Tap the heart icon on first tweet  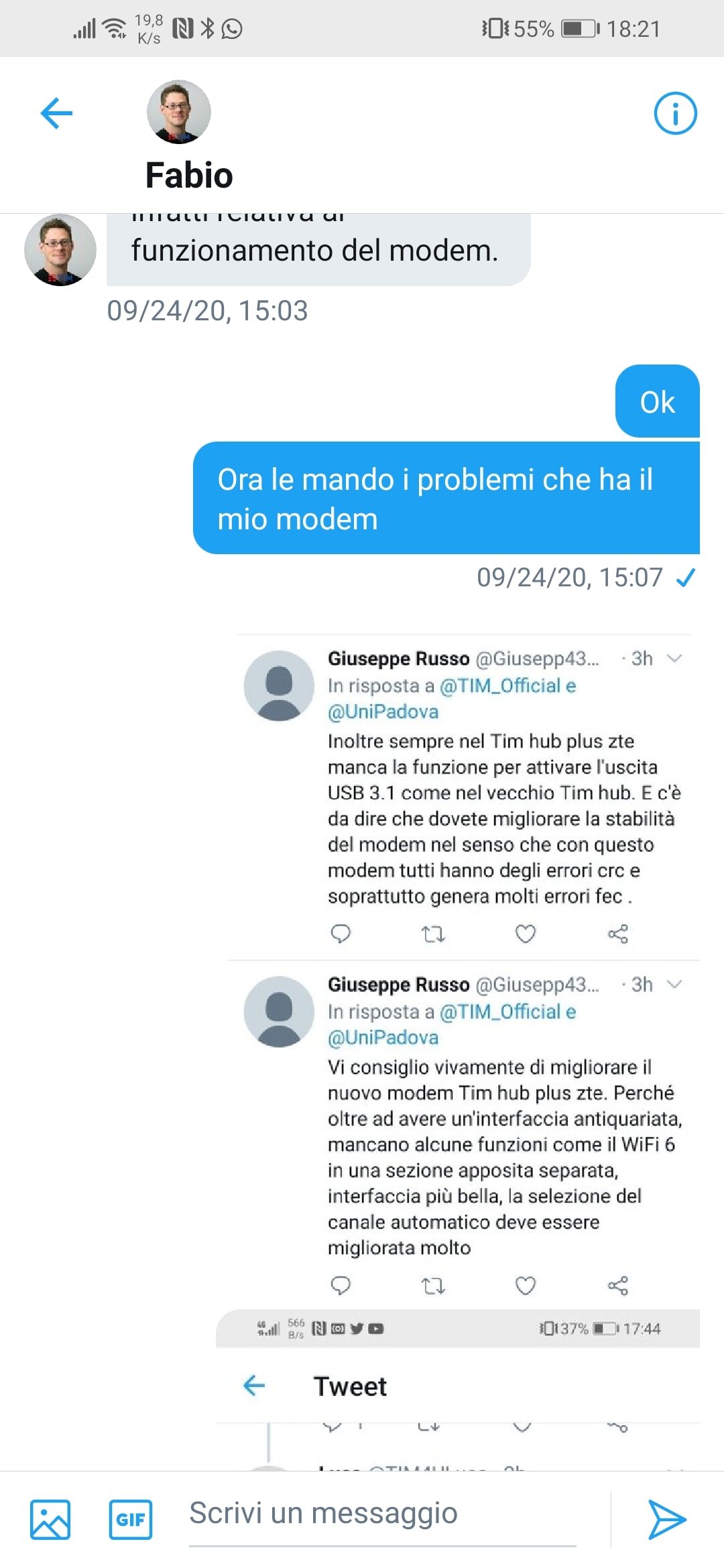click(x=526, y=933)
